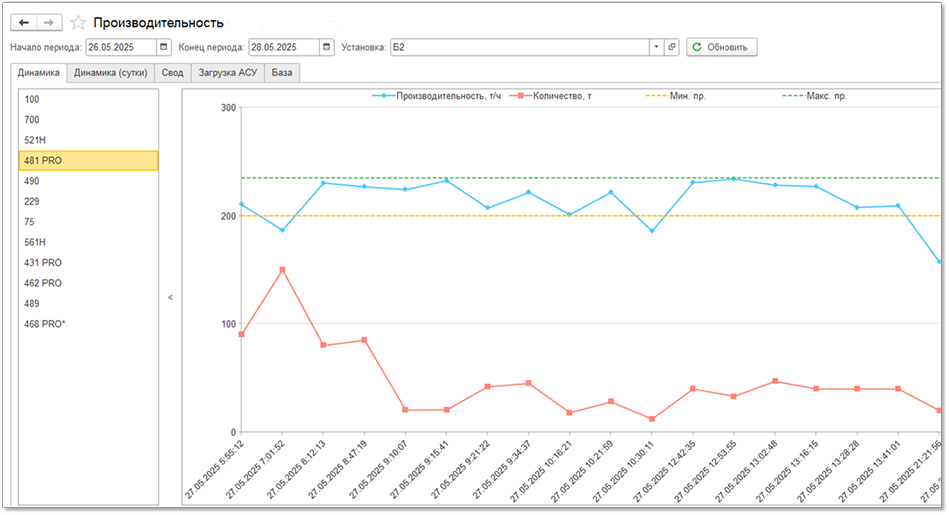Expand the Установка dropdown list

(x=656, y=47)
